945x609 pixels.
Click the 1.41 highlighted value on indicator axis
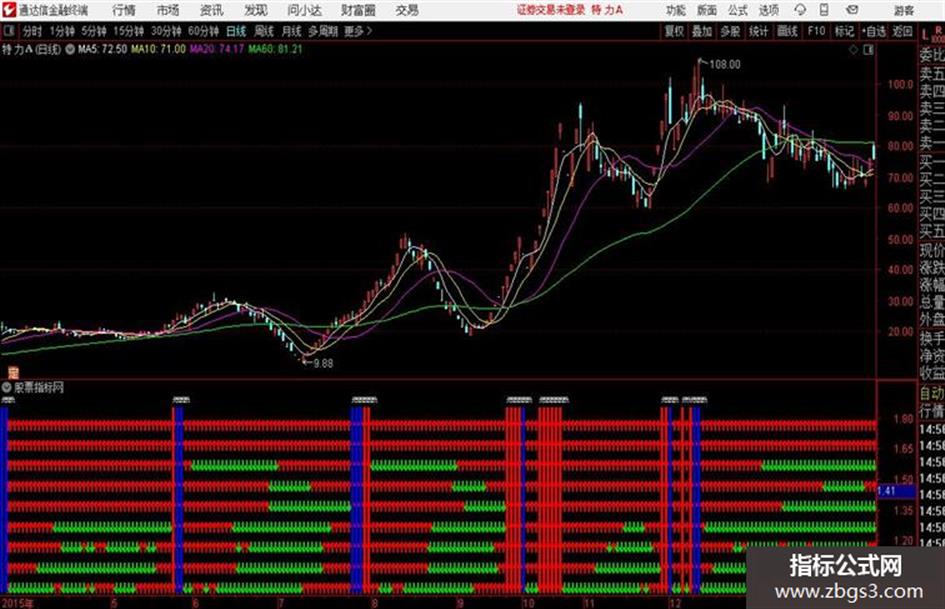pyautogui.click(x=887, y=491)
